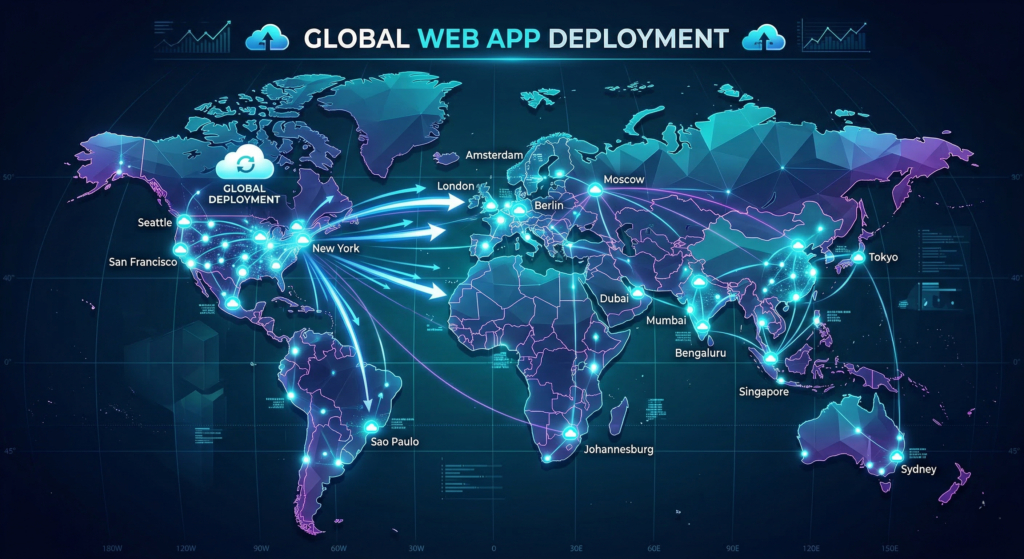1024x559 pixels.
Task: Select the Singapore city label
Action: (x=763, y=392)
